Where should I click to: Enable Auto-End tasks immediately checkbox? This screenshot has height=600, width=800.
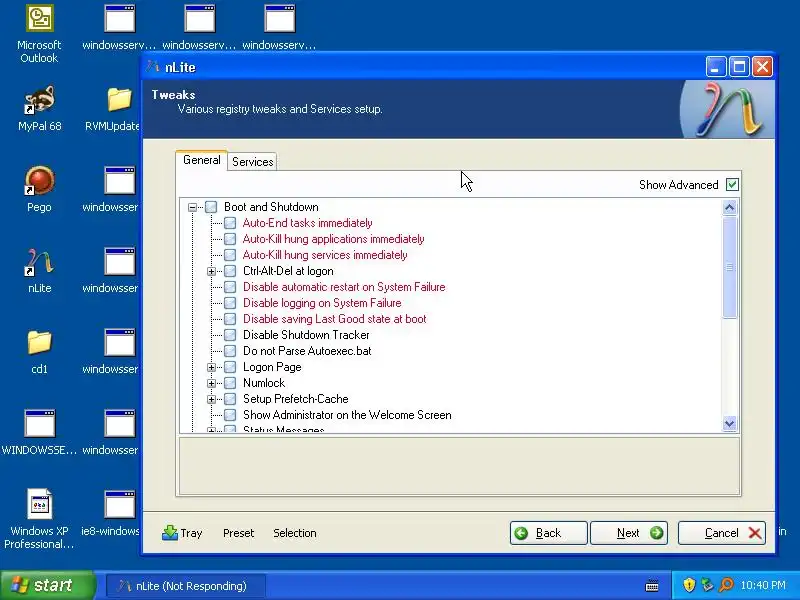point(230,223)
